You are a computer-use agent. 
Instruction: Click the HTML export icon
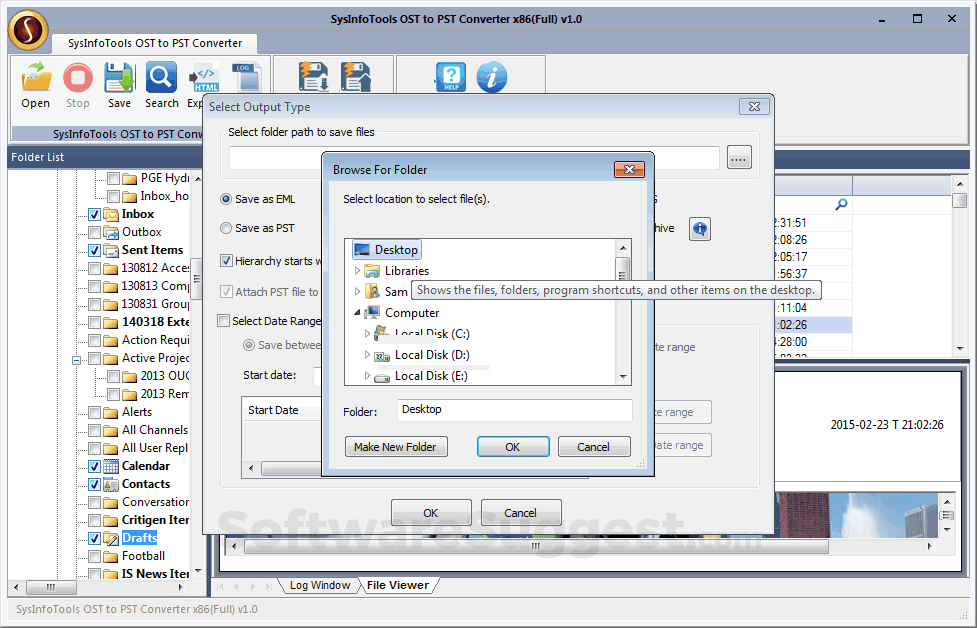coord(204,78)
